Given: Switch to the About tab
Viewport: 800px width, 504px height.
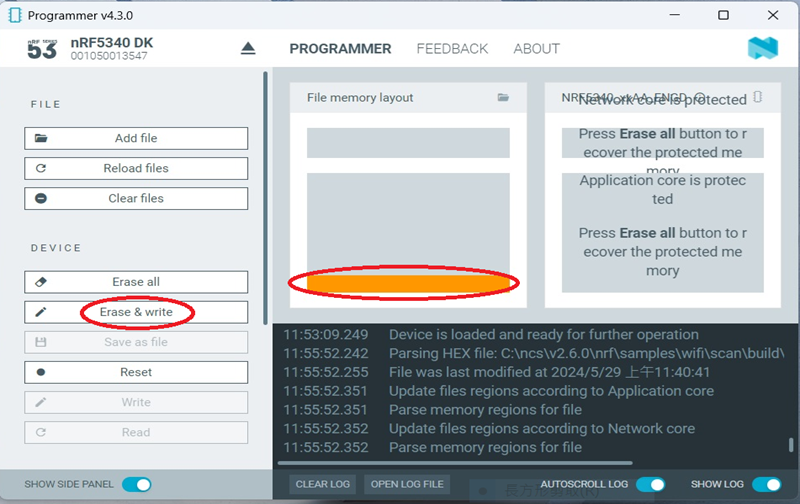Looking at the screenshot, I should click(536, 49).
